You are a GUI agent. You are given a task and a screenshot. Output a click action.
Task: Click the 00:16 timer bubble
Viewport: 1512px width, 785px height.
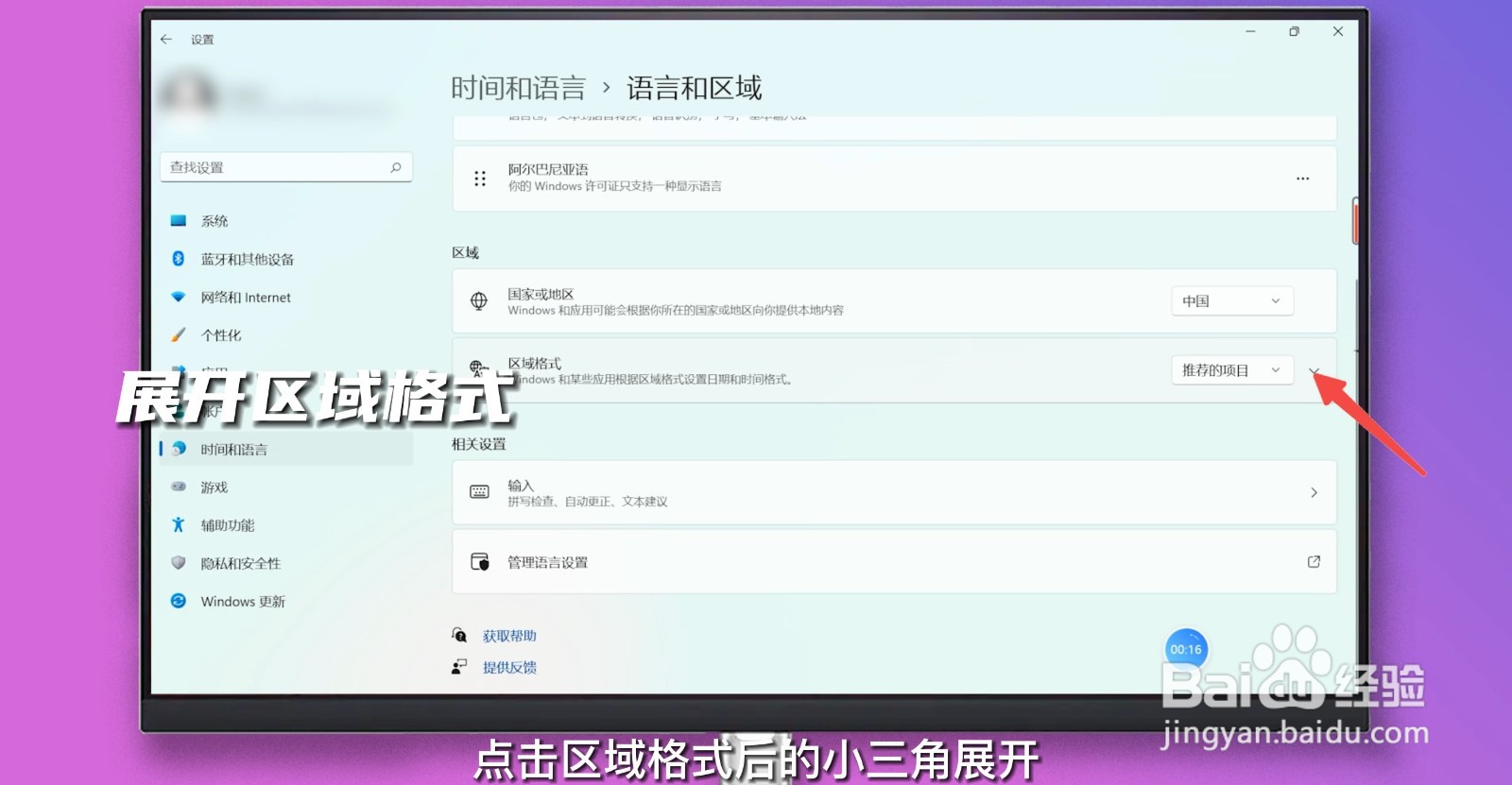1186,650
